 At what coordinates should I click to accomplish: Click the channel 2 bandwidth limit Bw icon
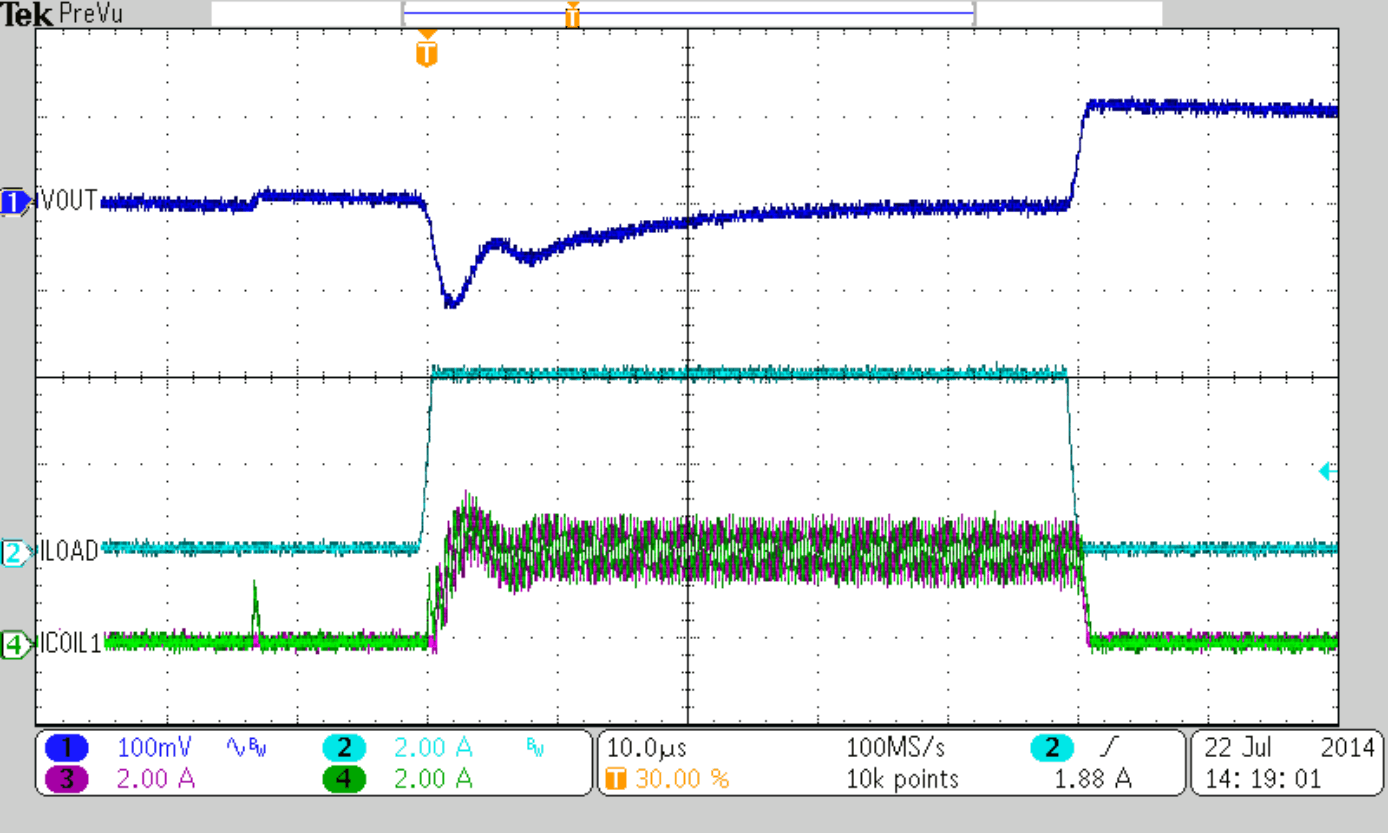tap(535, 747)
